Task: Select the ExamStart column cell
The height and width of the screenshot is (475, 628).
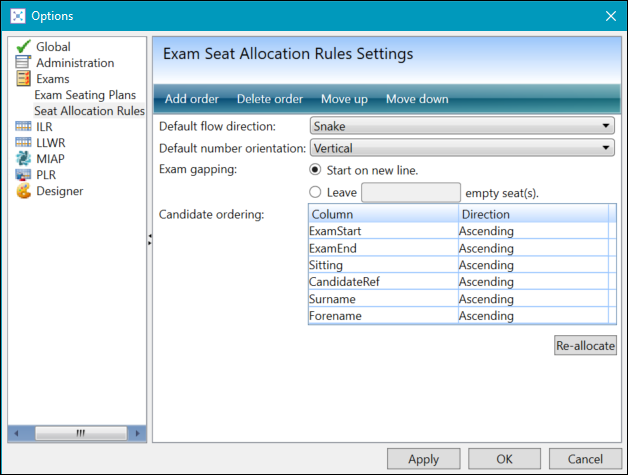Action: click(x=383, y=231)
